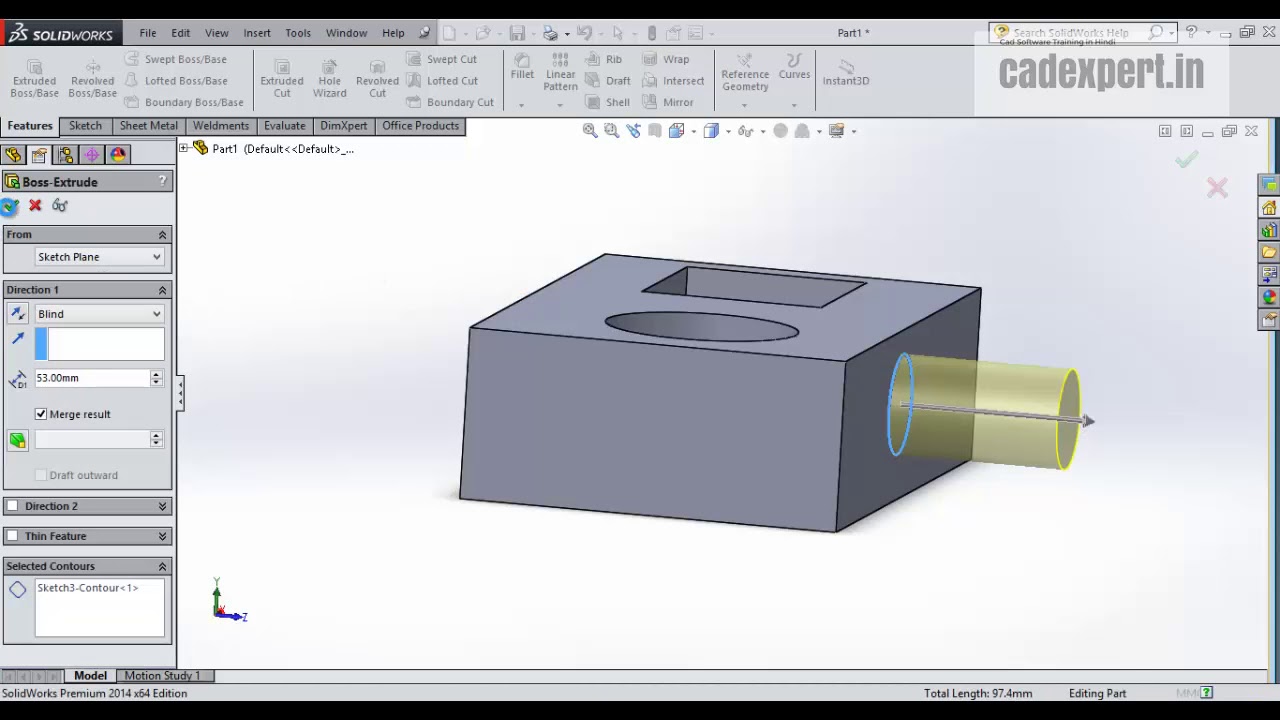Click Zoom to Fit icon

pyautogui.click(x=590, y=131)
